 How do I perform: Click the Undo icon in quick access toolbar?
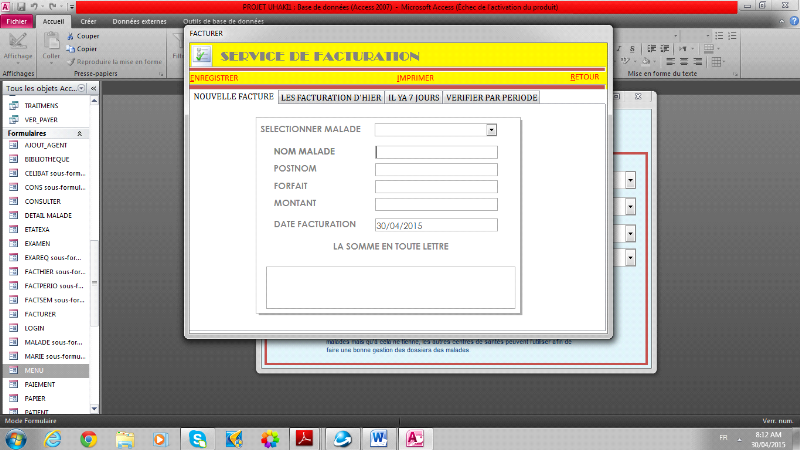[35, 7]
